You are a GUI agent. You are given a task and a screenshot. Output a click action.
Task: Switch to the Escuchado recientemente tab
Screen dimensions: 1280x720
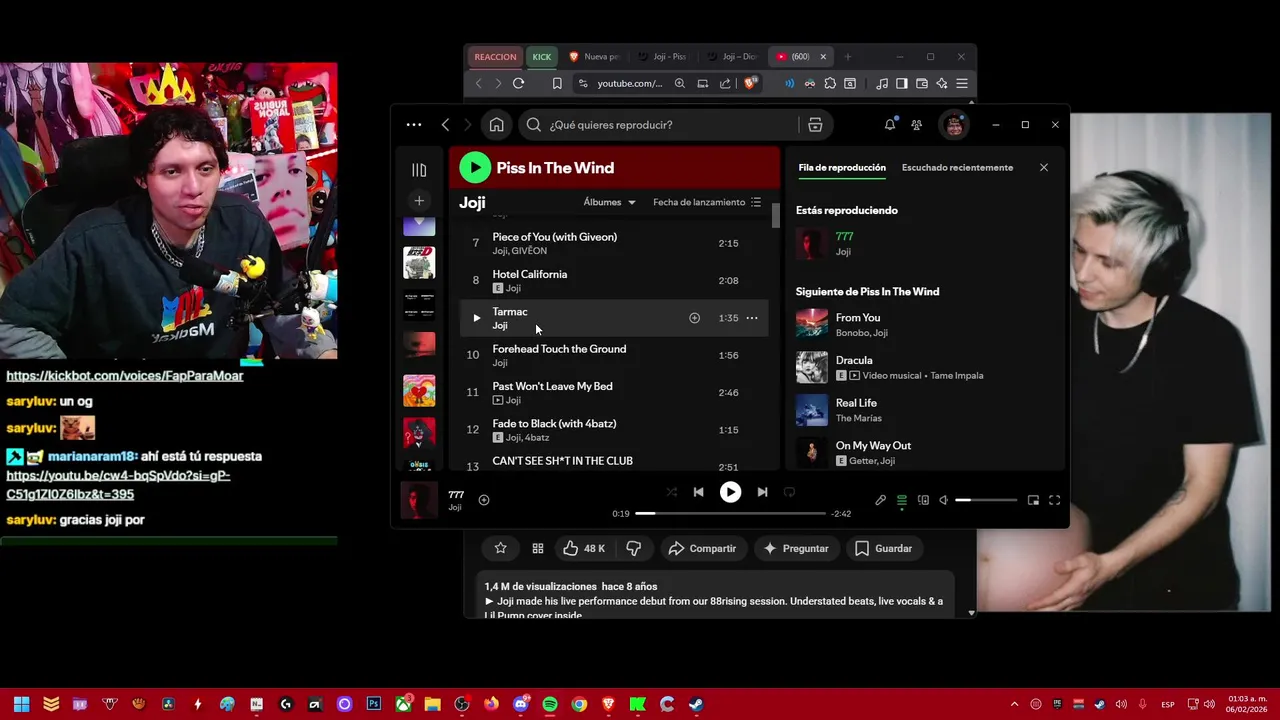(x=957, y=168)
